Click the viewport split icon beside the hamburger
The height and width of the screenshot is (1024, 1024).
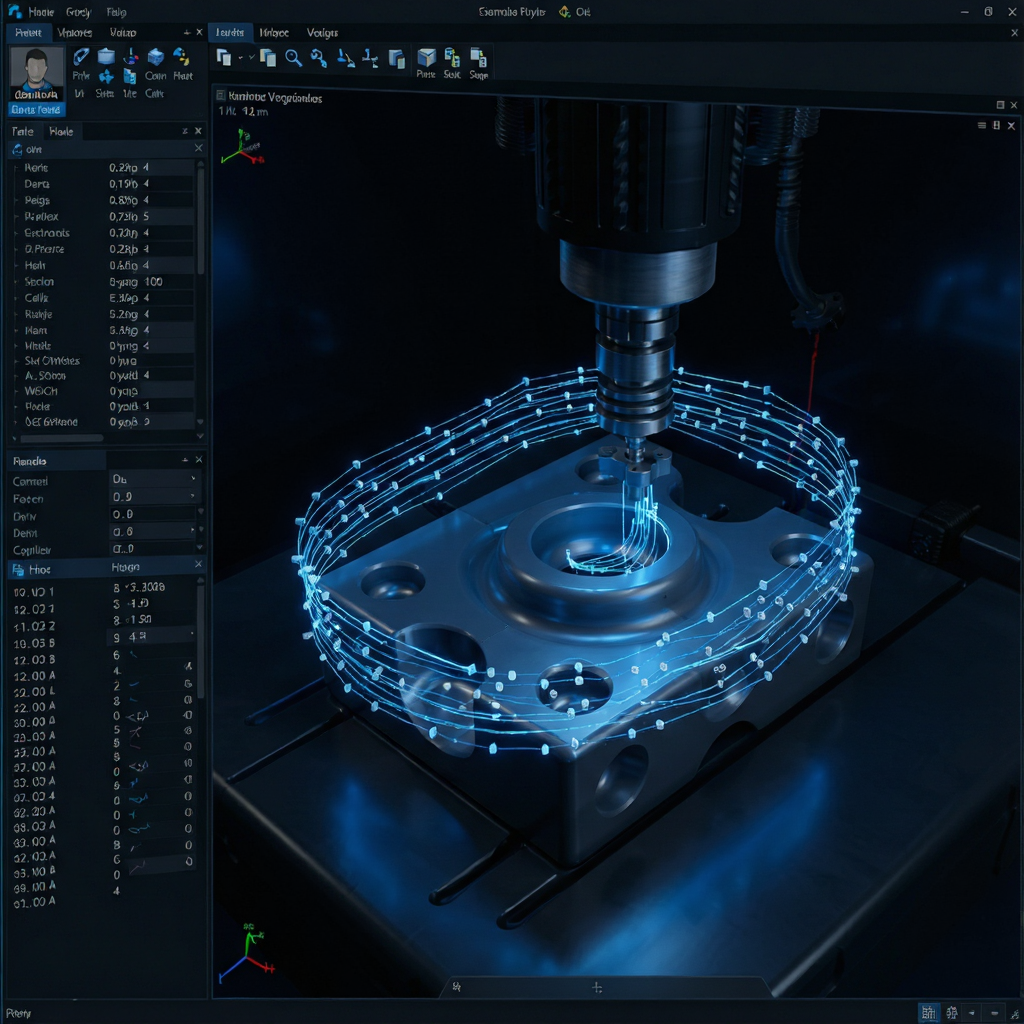(997, 125)
